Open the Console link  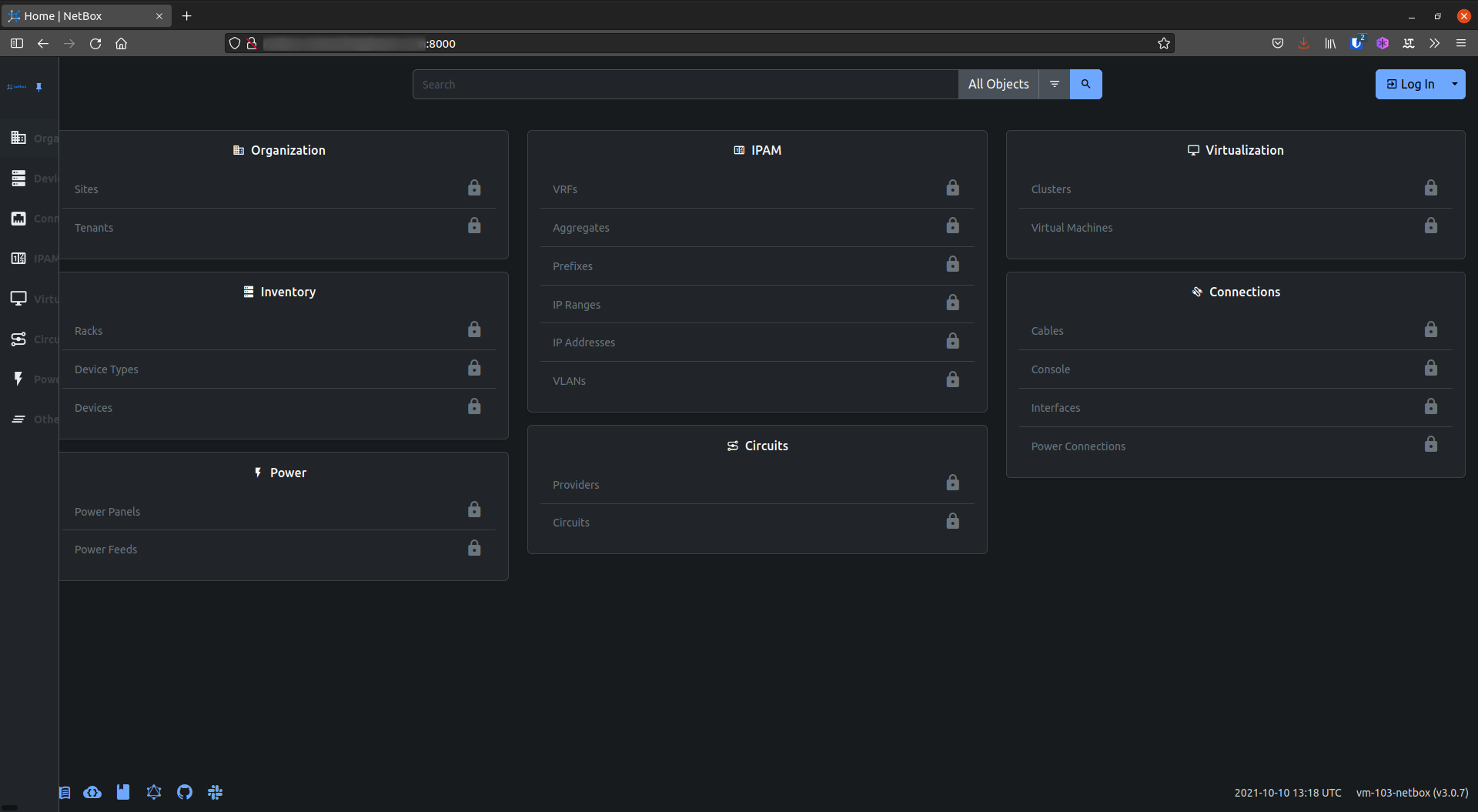pyautogui.click(x=1051, y=369)
